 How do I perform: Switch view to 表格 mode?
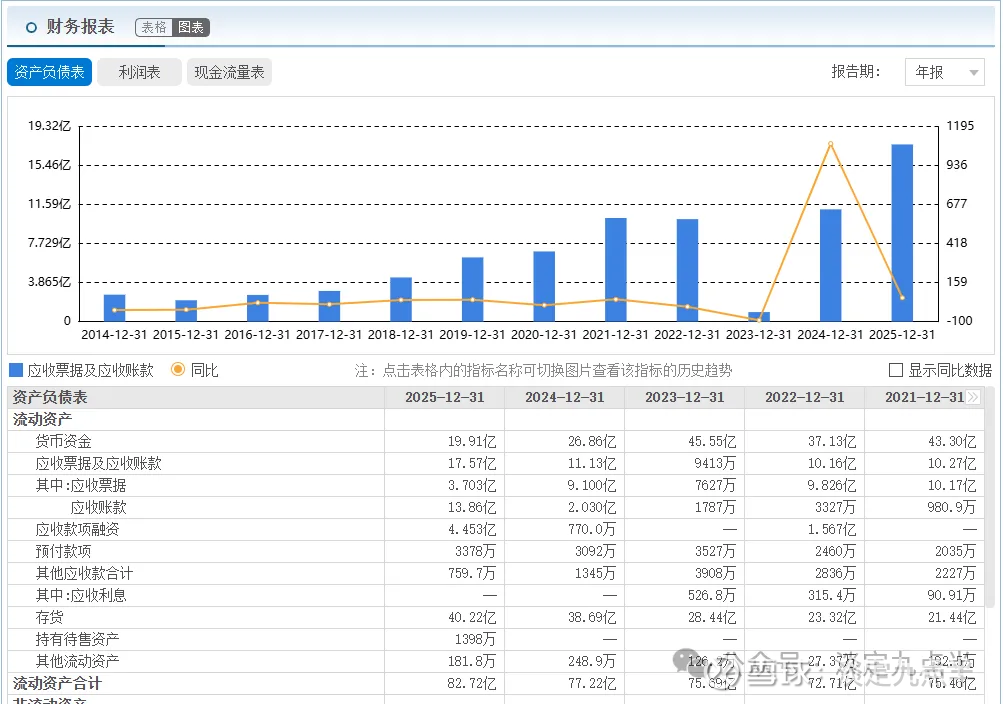coord(154,28)
